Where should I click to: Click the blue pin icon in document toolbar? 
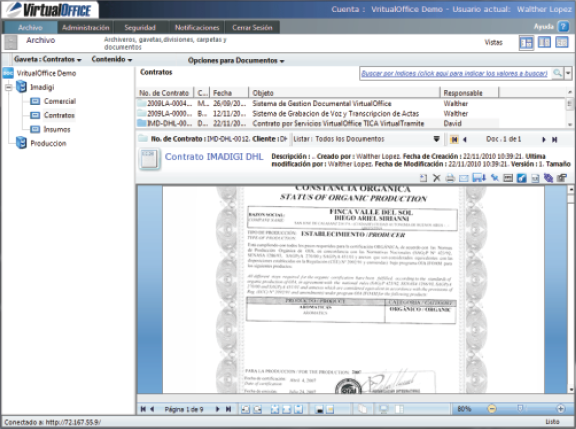pyautogui.click(x=495, y=178)
